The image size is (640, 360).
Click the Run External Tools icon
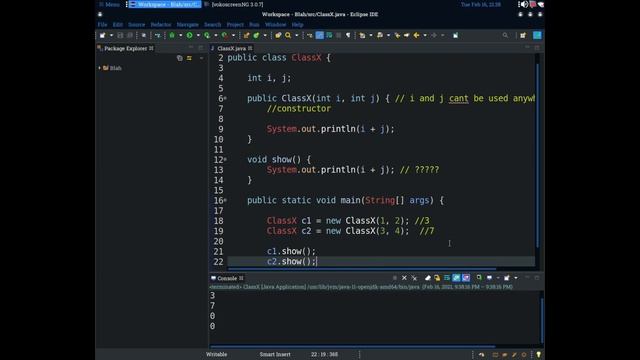coord(224,36)
